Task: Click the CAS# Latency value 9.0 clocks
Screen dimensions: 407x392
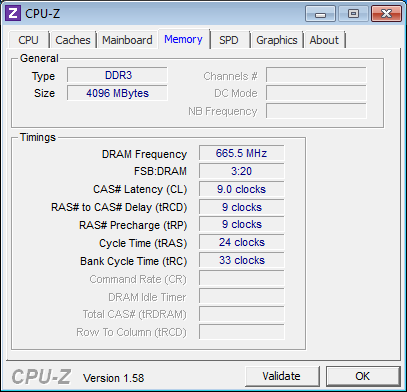Action: pos(242,189)
